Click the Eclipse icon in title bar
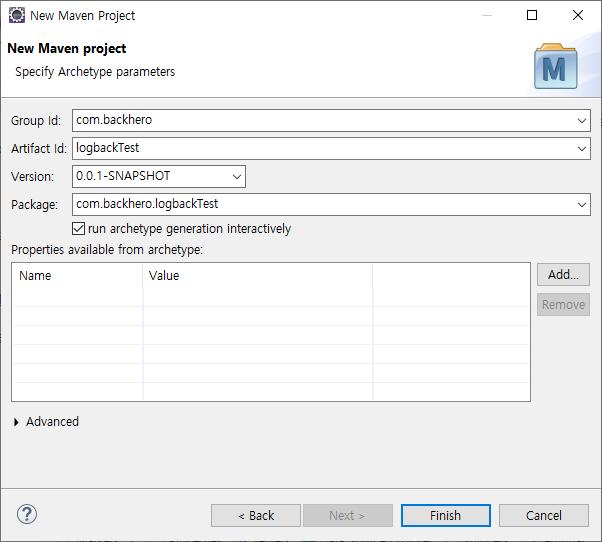Viewport: 602px width, 542px height. point(17,15)
